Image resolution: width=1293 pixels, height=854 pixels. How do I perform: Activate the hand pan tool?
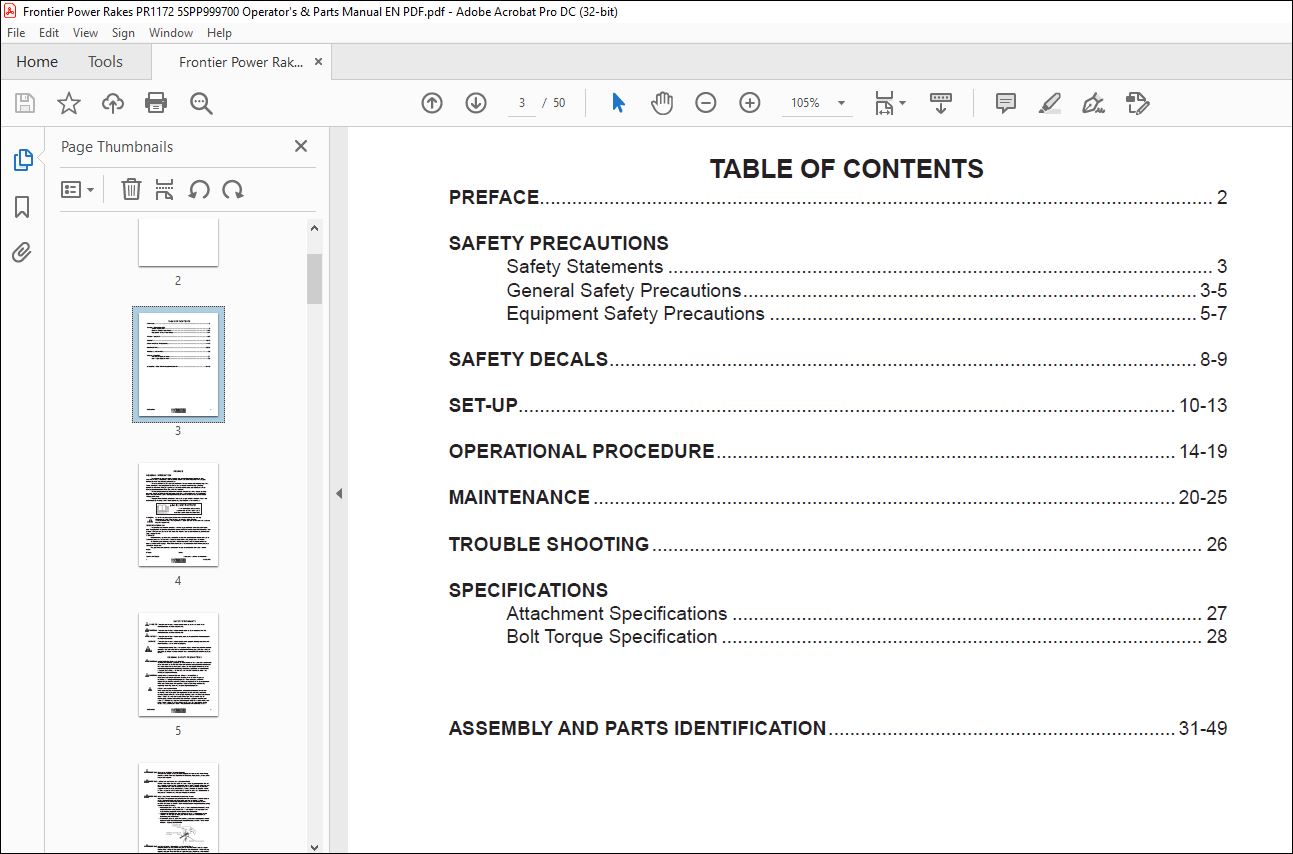(662, 103)
